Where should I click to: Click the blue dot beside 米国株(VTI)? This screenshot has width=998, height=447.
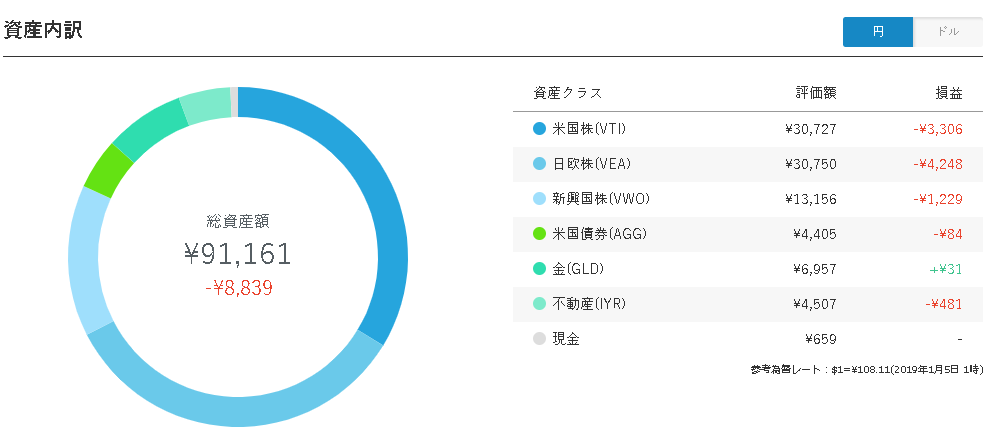click(540, 129)
